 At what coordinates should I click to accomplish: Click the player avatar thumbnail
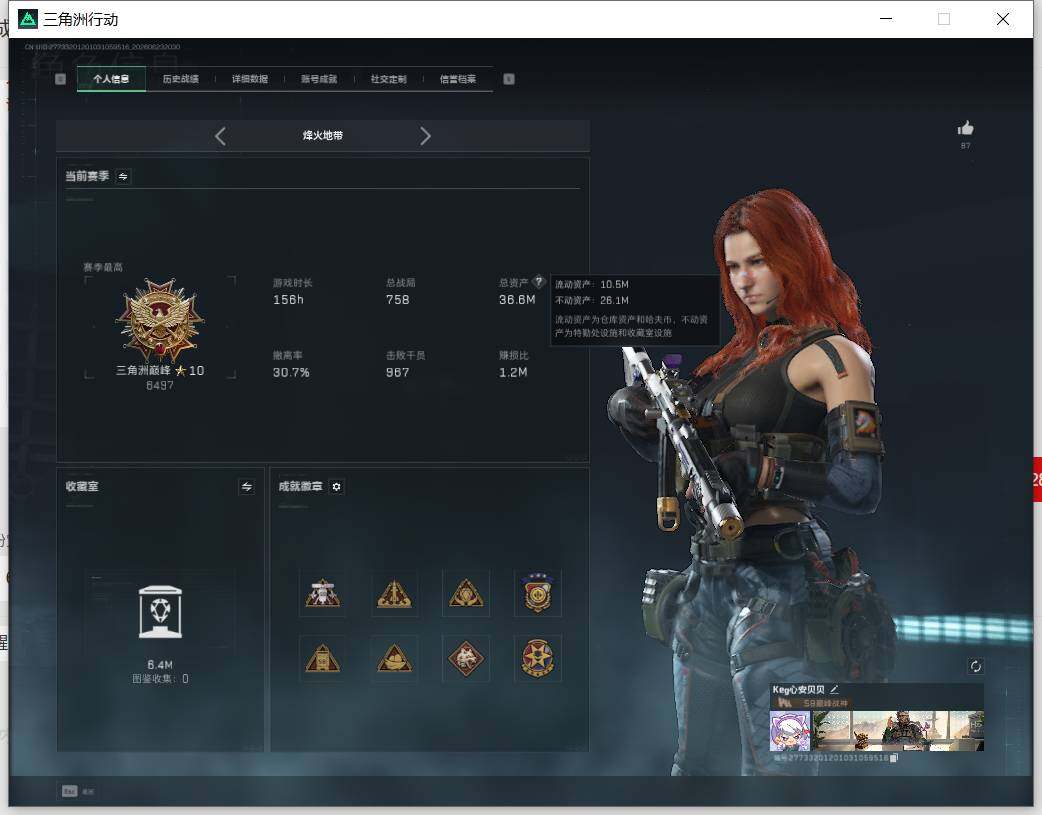tap(790, 731)
